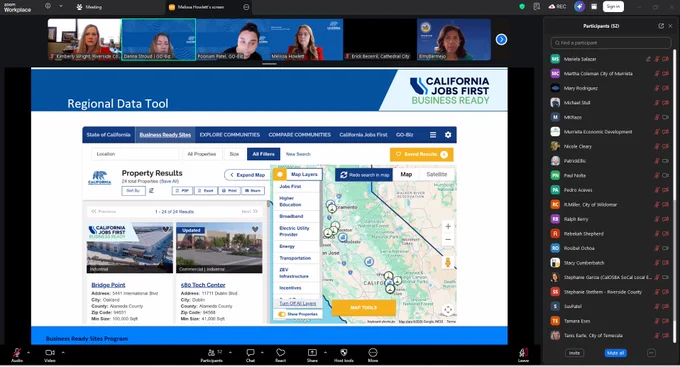Click the Find a participant search field
This screenshot has width=680, height=367.
(x=611, y=43)
